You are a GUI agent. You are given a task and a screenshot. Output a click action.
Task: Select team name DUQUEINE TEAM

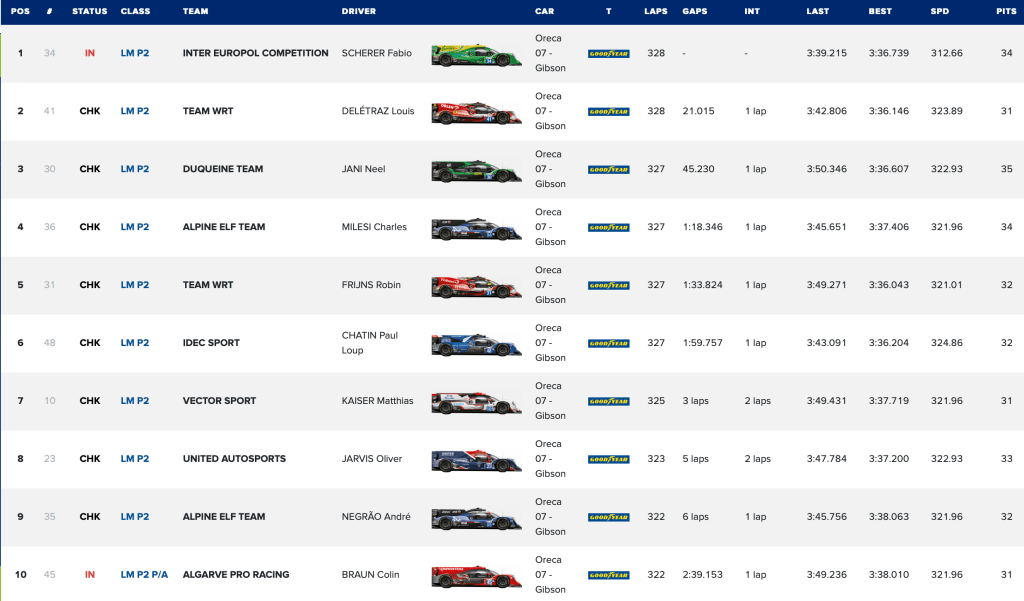pyautogui.click(x=223, y=169)
